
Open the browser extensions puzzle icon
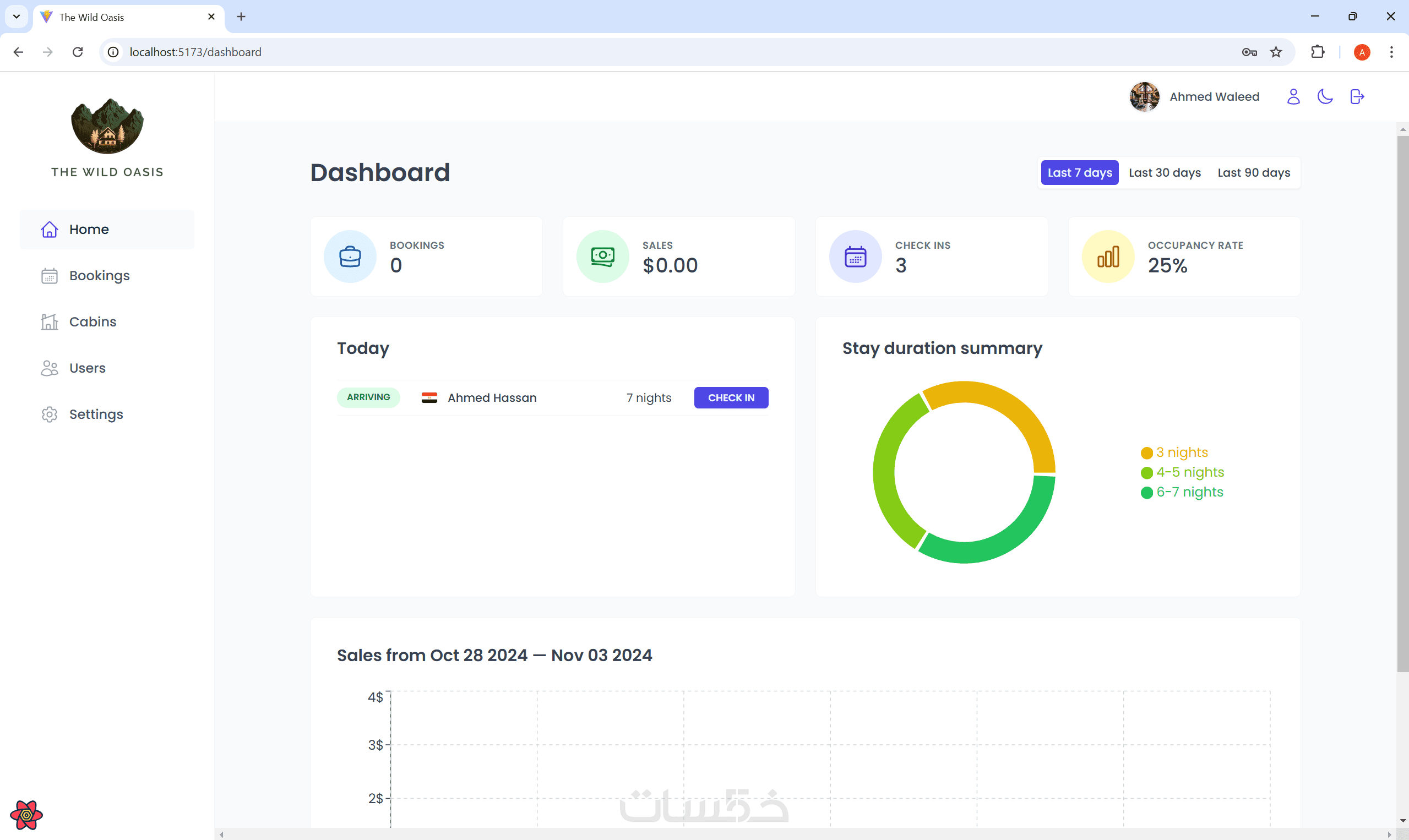1317,52
